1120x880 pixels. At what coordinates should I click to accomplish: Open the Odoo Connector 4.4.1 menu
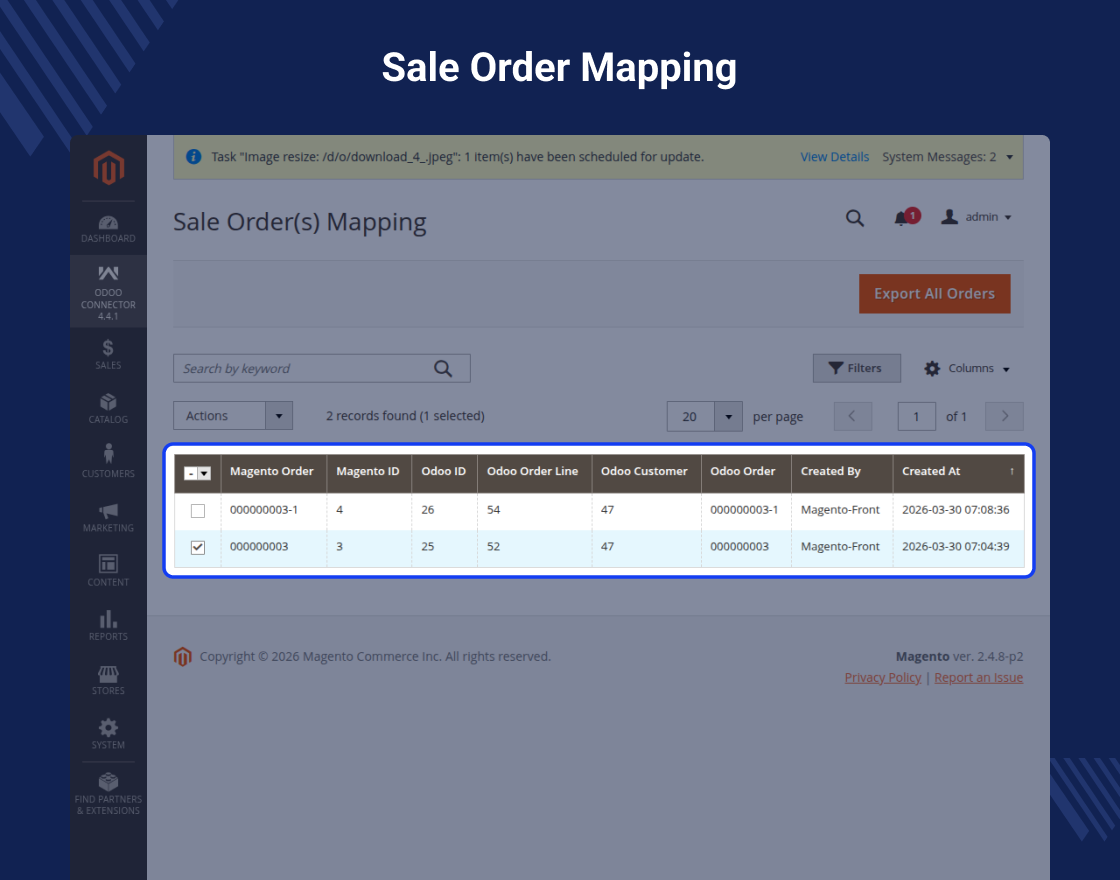(x=109, y=291)
